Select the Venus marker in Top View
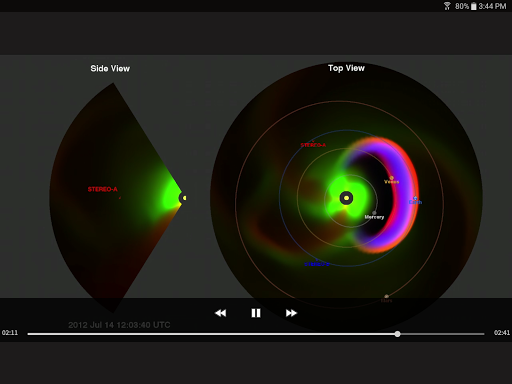Screen dimensions: 512x384 [x=392, y=178]
